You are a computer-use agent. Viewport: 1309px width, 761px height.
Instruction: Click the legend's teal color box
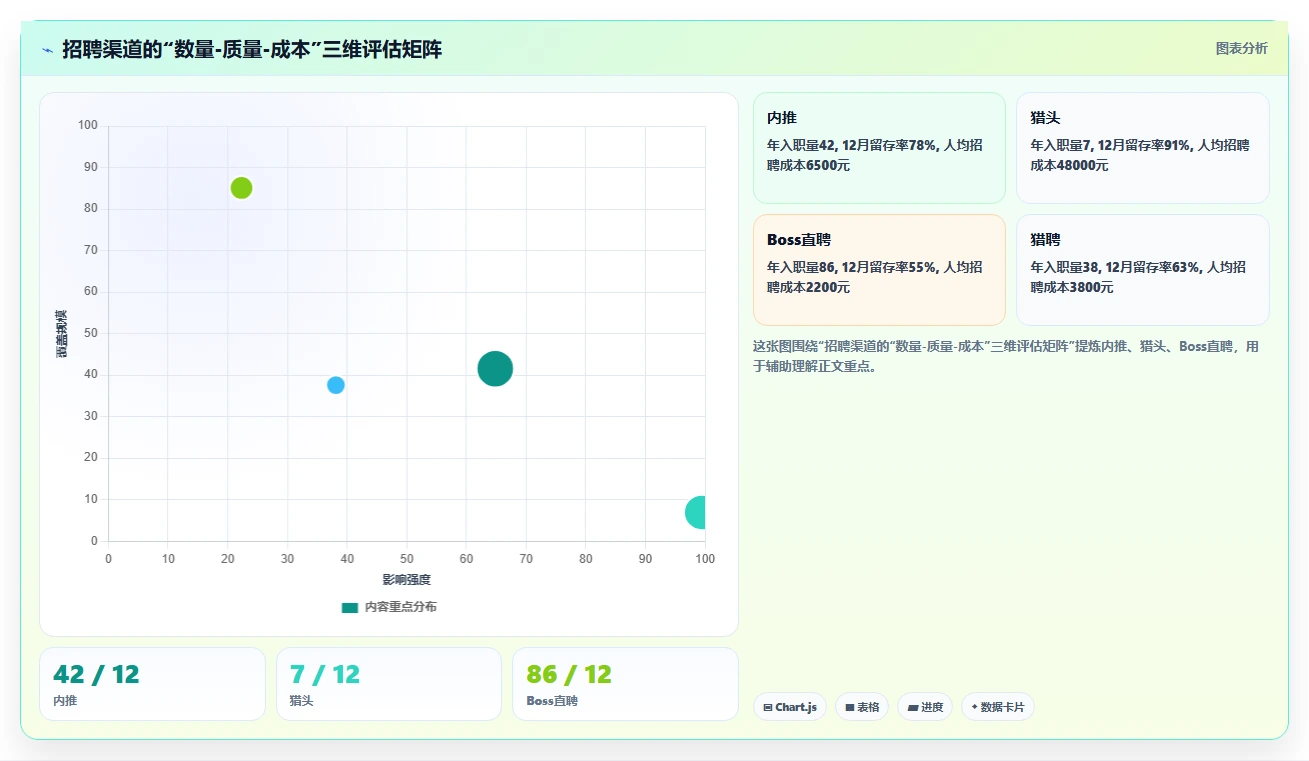pyautogui.click(x=349, y=607)
